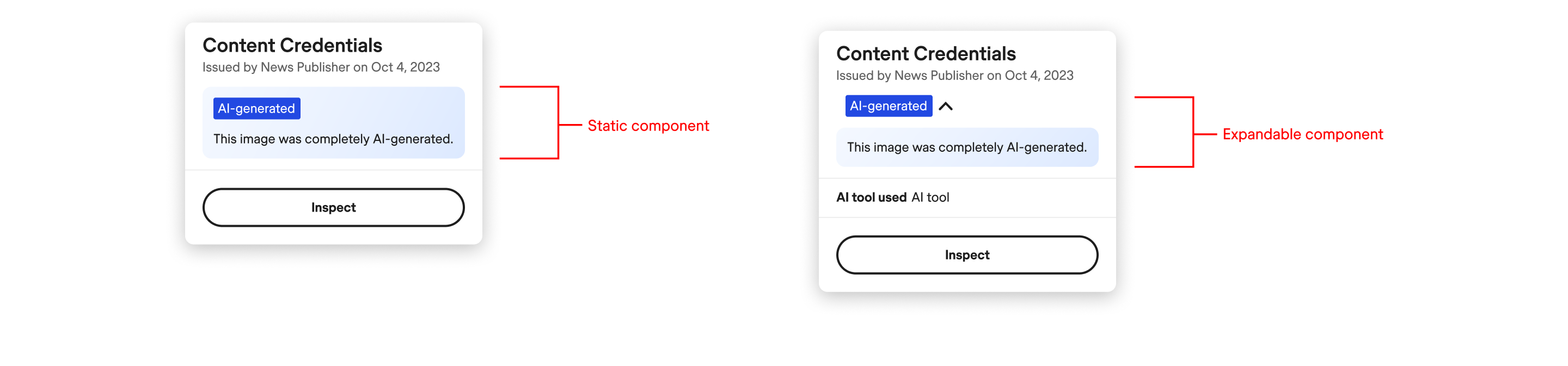
Task: Click the AI-generated badge in static card
Action: [x=256, y=108]
